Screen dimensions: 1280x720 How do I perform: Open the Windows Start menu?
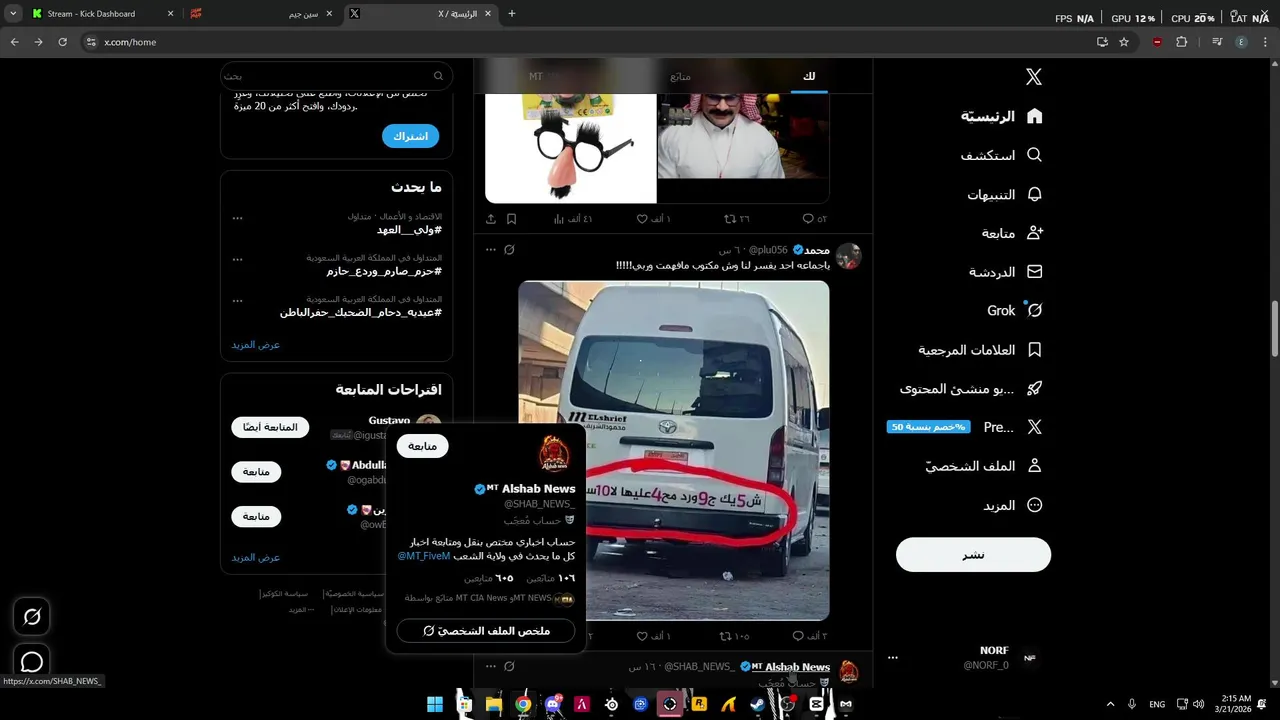435,704
